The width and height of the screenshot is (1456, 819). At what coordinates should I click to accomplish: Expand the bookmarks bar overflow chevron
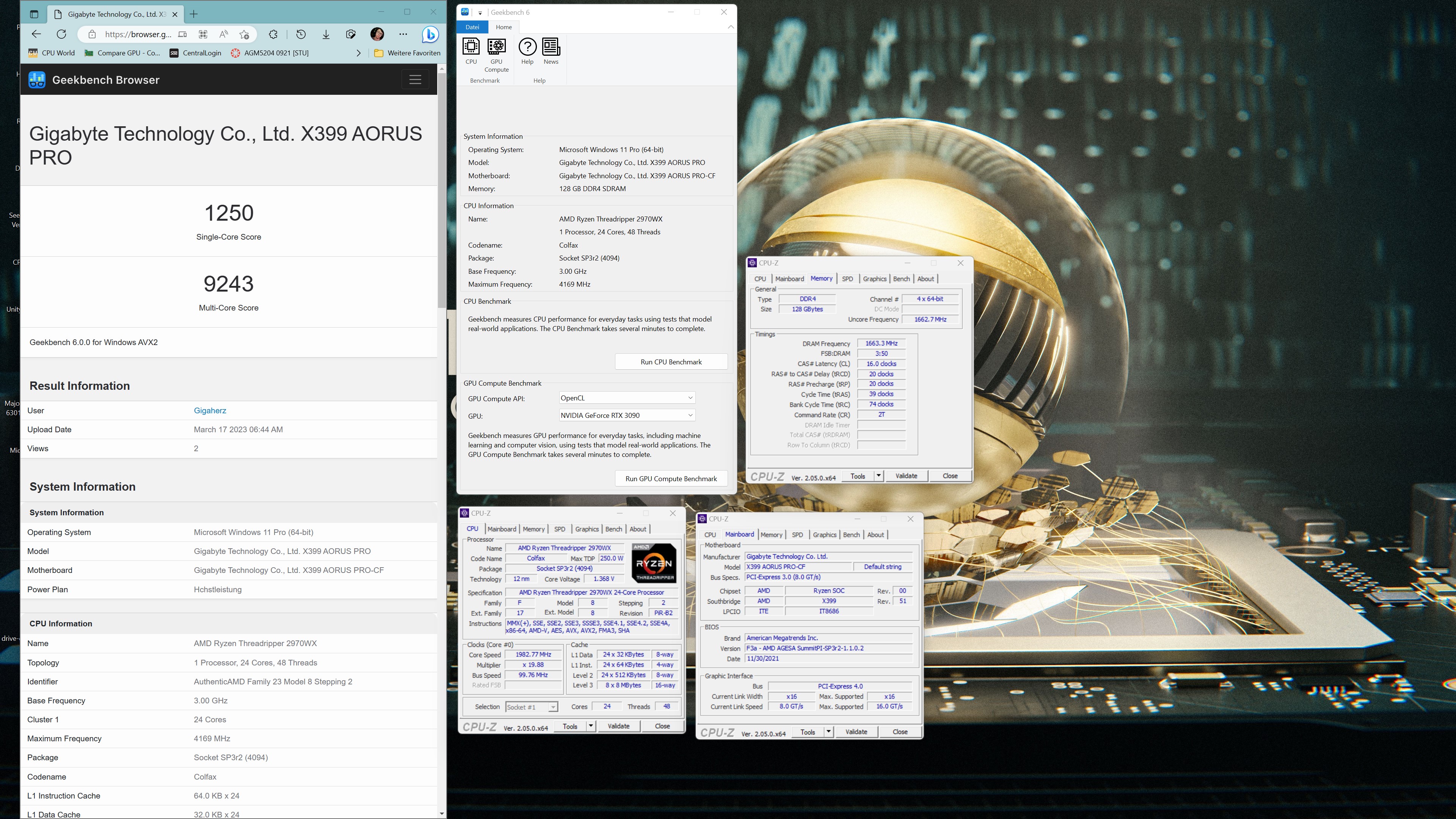358,53
